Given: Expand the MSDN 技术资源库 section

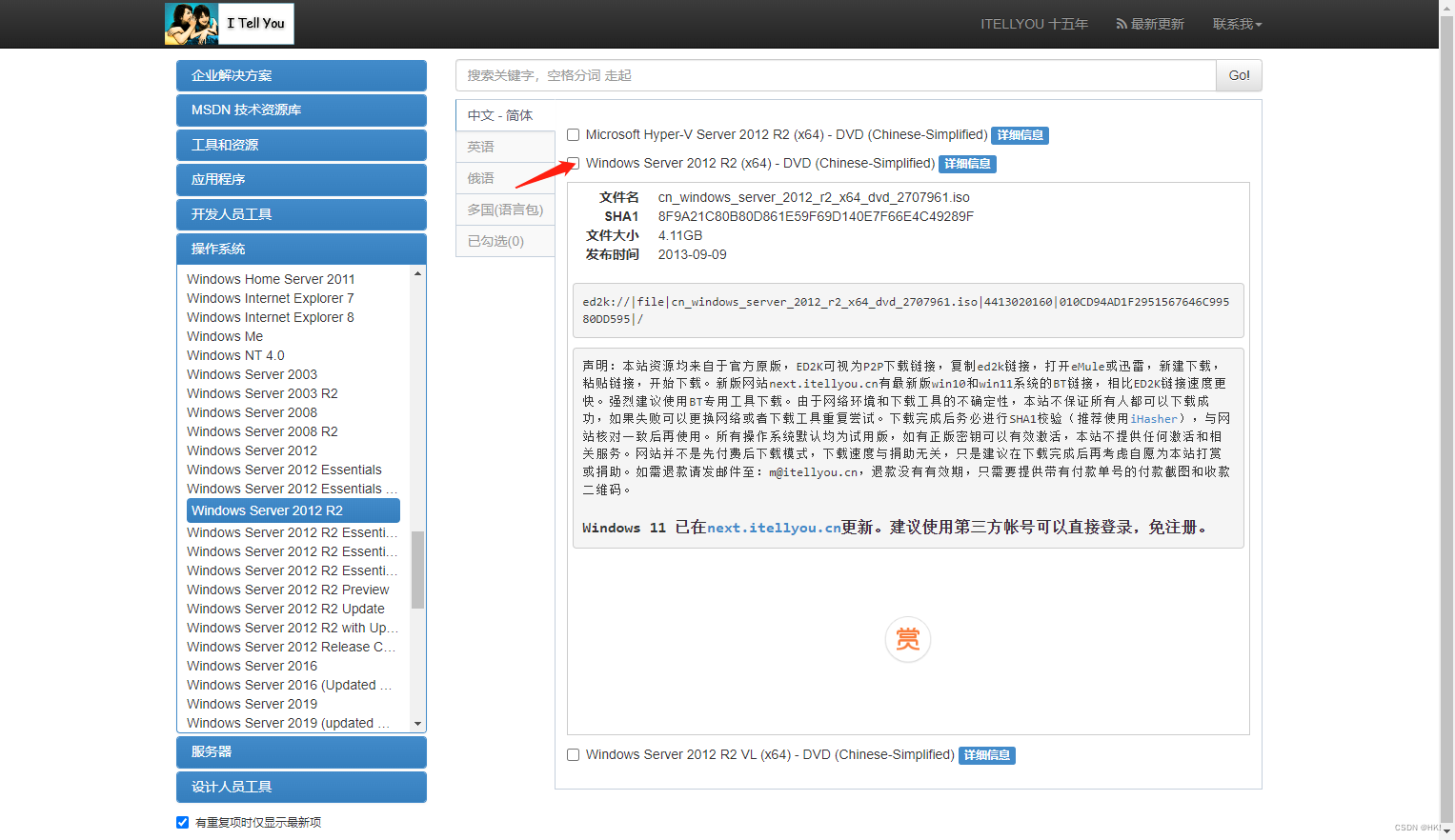Looking at the screenshot, I should tap(301, 110).
